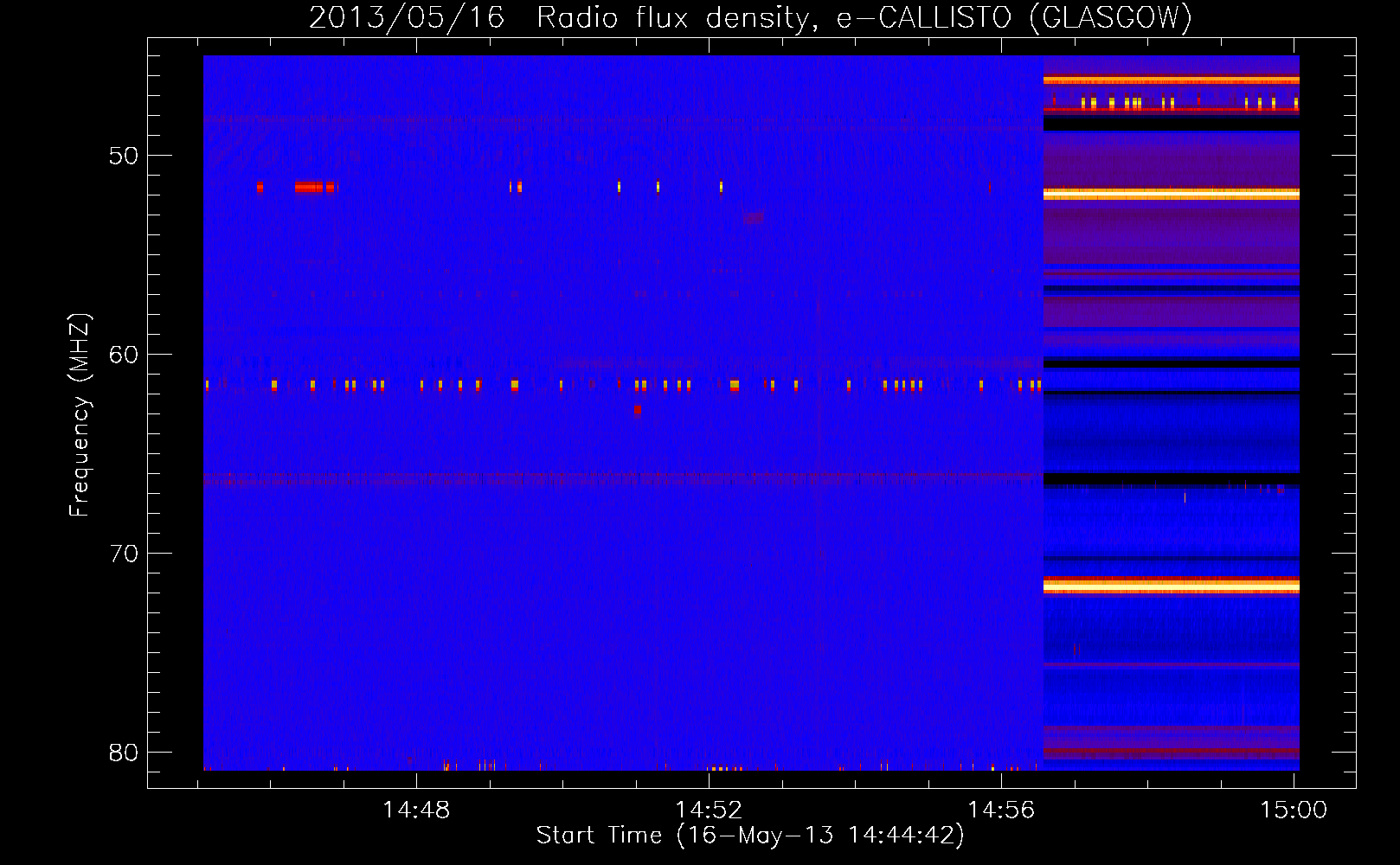Click the '15:00' time tick label
Viewport: 1400px width, 865px height.
[x=1294, y=811]
